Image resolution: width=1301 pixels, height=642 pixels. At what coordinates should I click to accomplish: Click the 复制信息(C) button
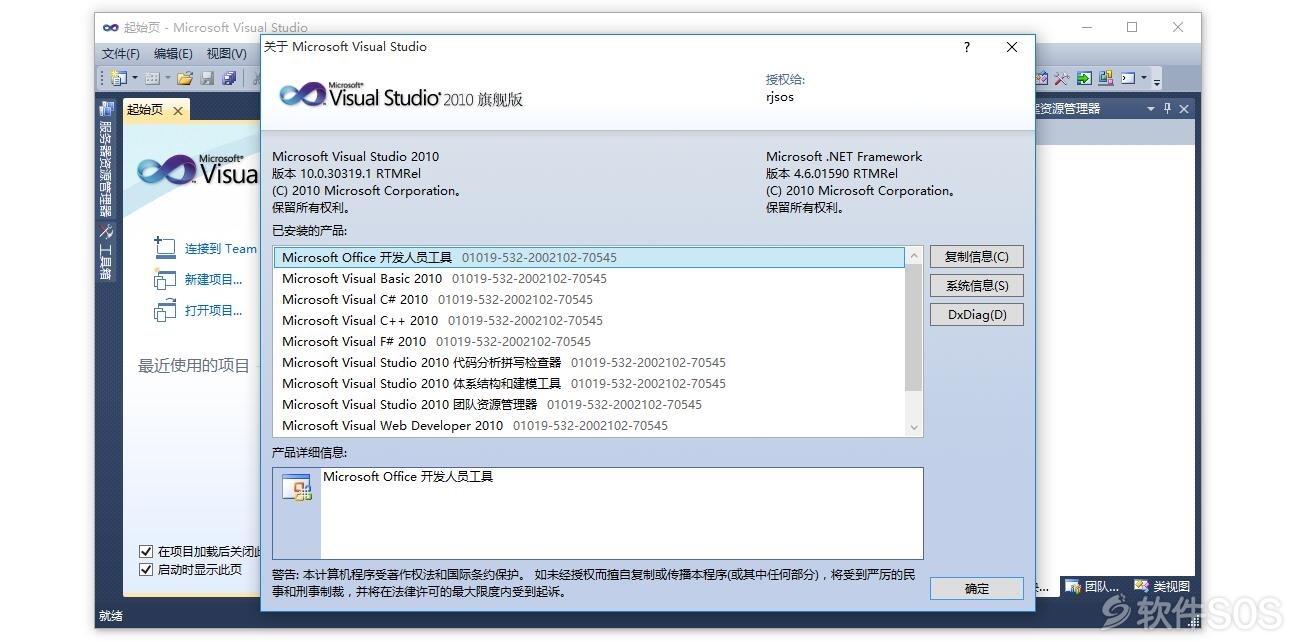(x=976, y=256)
